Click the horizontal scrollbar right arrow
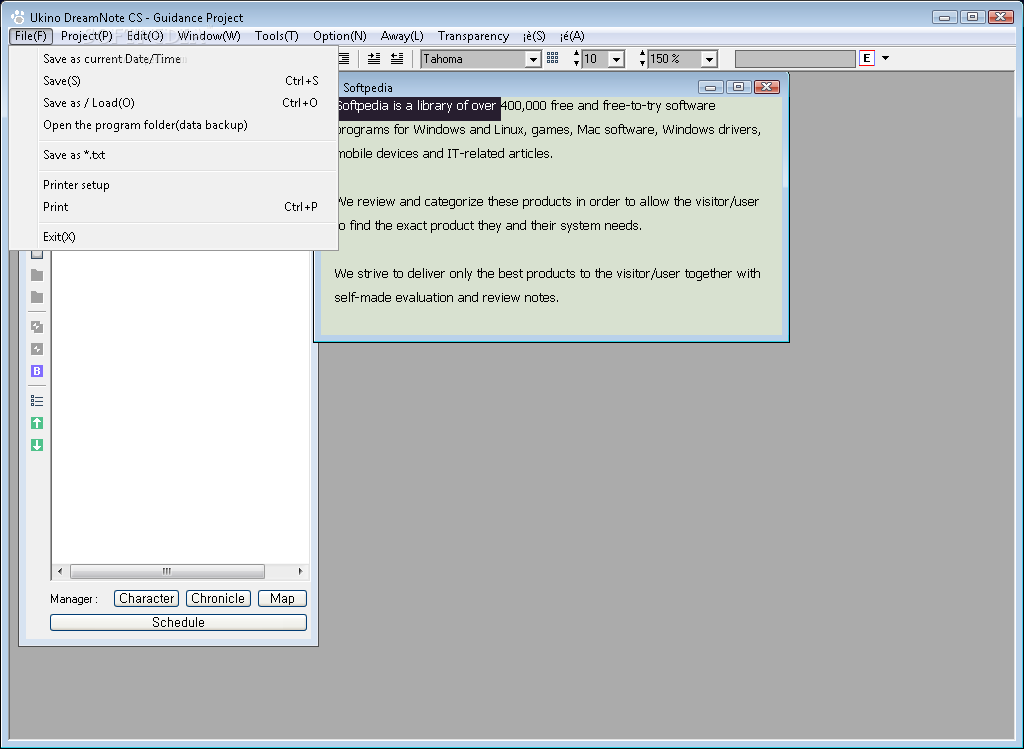Image resolution: width=1024 pixels, height=749 pixels. (300, 571)
